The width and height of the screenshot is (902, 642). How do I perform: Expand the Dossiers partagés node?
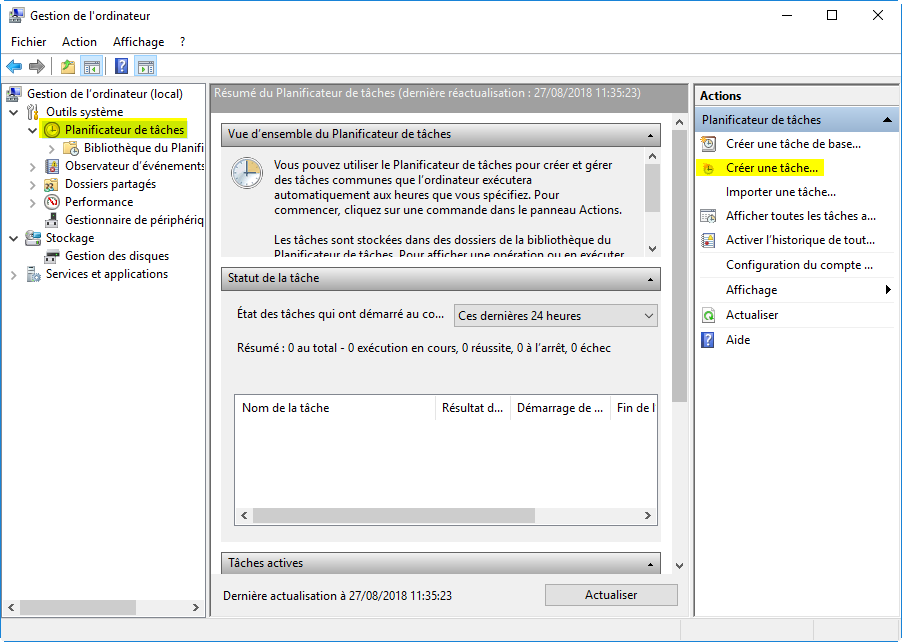pos(33,185)
